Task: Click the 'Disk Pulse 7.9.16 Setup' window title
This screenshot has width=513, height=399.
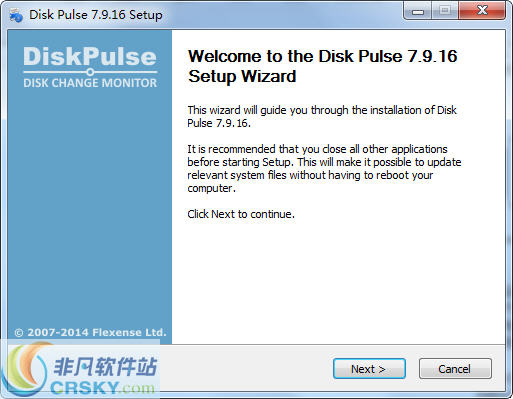Action: tap(96, 15)
